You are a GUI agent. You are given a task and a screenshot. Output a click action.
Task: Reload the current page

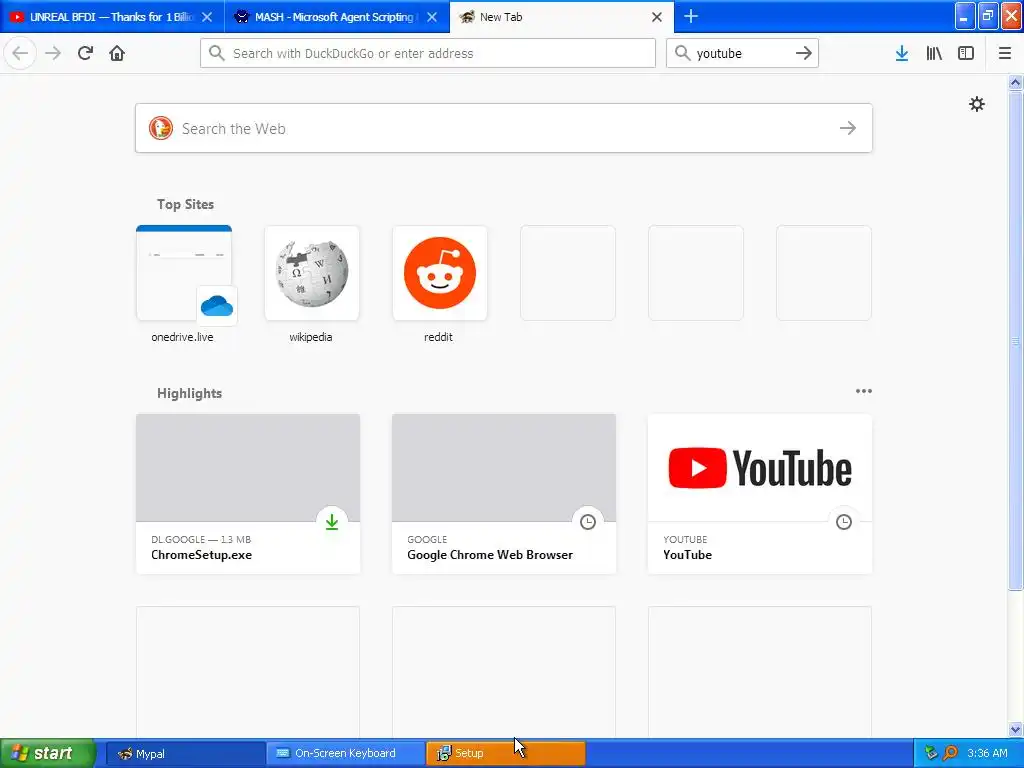(x=85, y=53)
